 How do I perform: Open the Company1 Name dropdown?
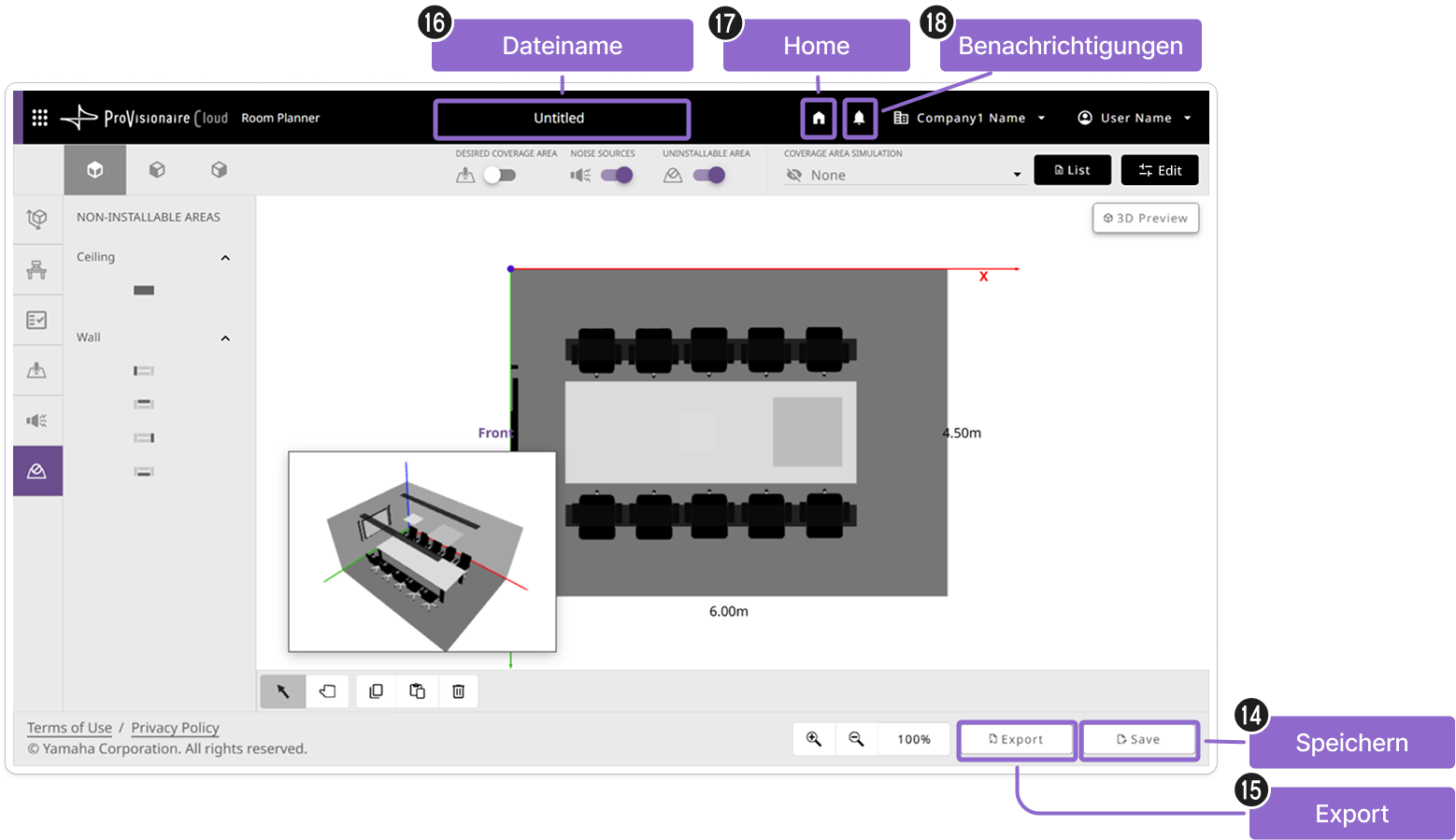pyautogui.click(x=970, y=118)
